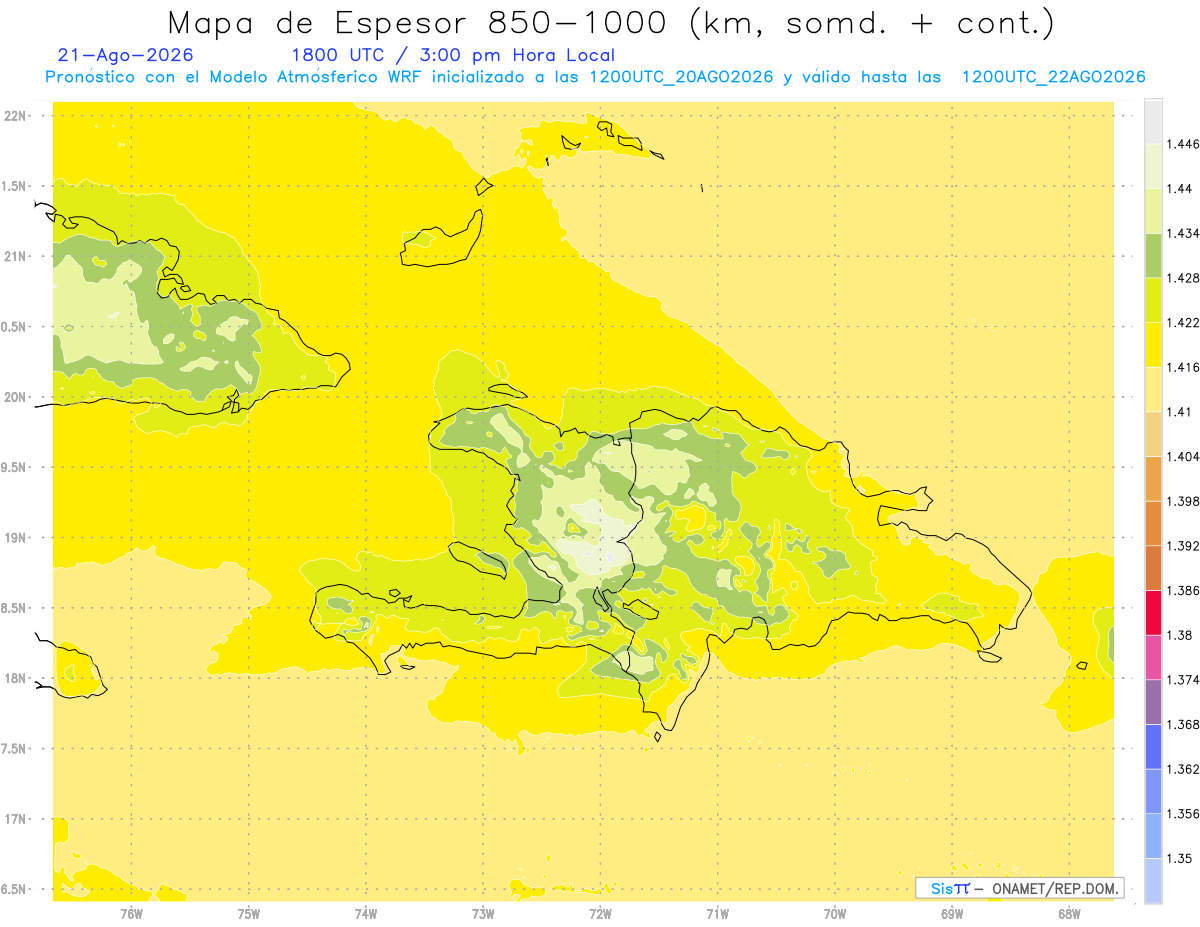Select the '73W' longitude label
The width and height of the screenshot is (1200, 927).
point(483,914)
